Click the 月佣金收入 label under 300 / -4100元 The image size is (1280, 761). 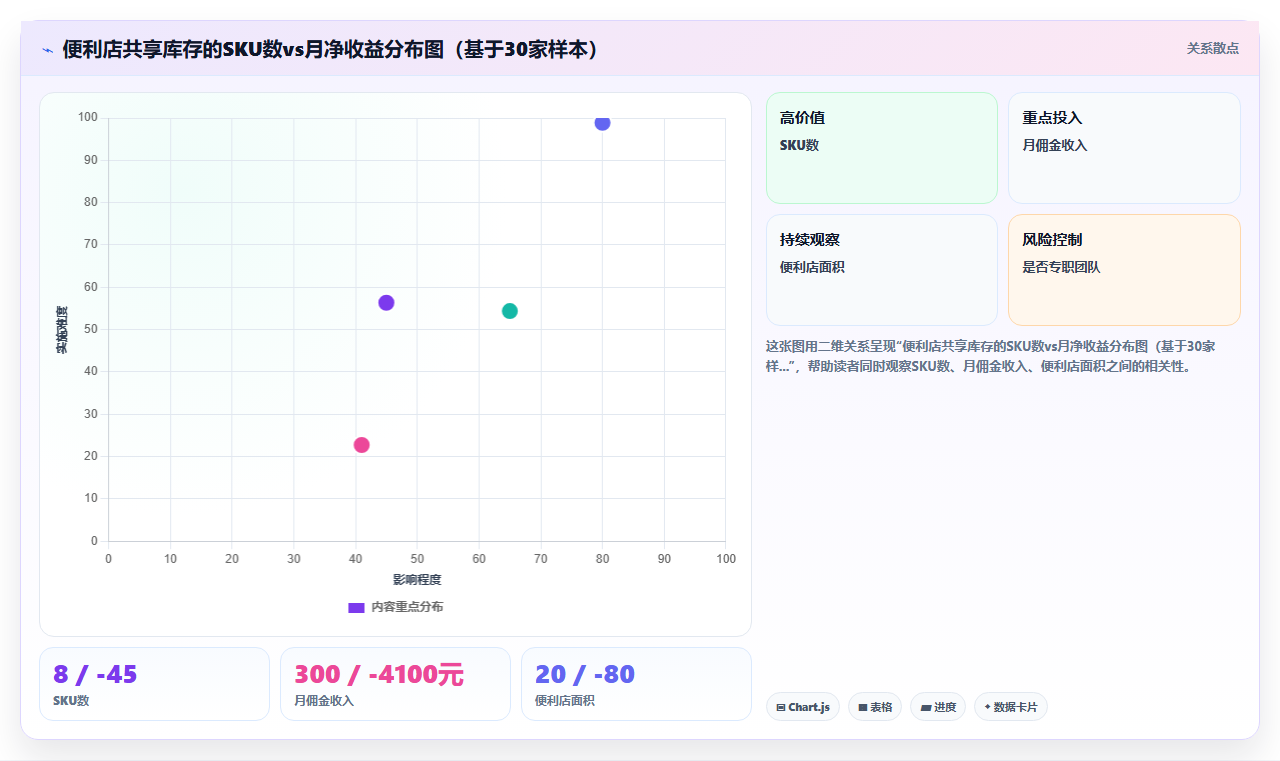coord(324,701)
